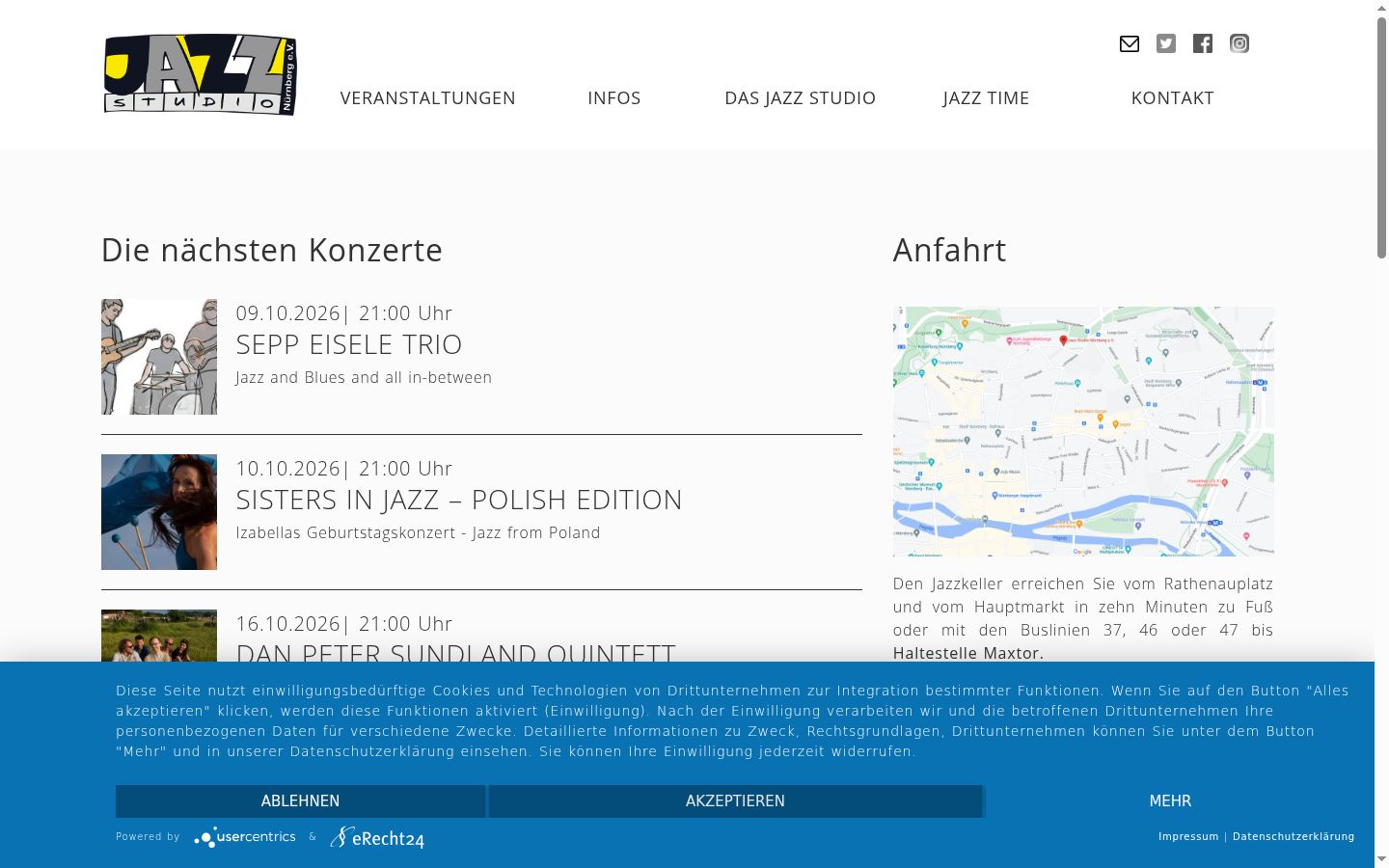
Task: Open the Jazz Time menu
Action: tap(986, 98)
